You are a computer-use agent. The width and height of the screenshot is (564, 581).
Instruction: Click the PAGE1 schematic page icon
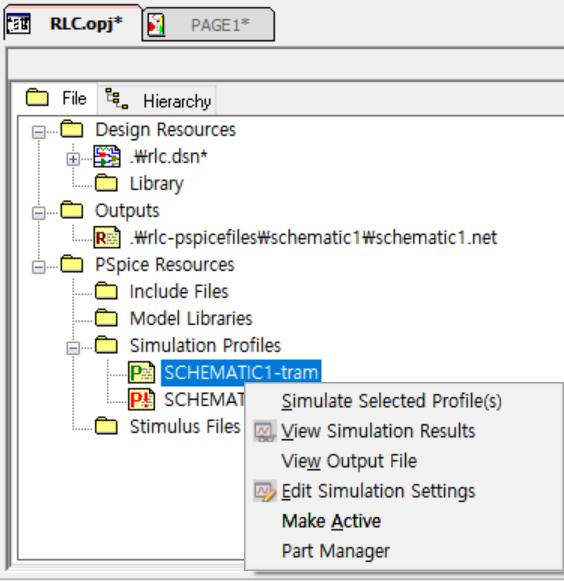(x=156, y=25)
